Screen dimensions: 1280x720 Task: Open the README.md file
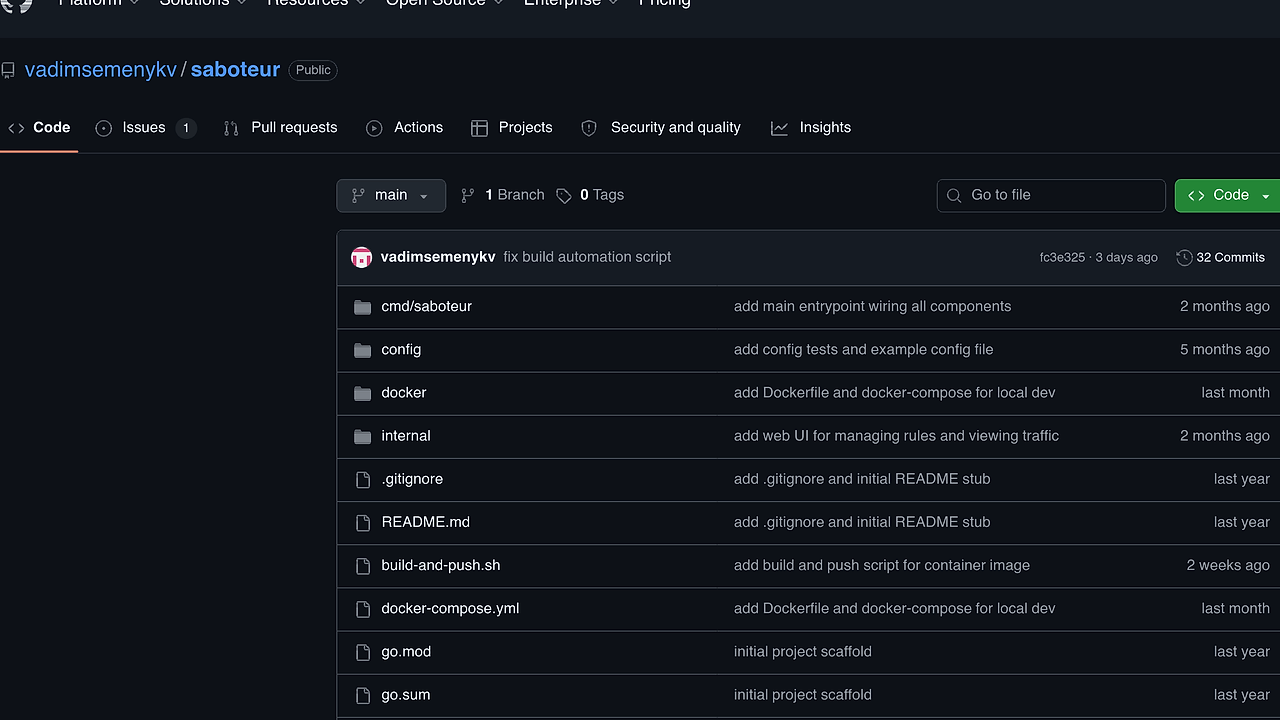pos(425,521)
